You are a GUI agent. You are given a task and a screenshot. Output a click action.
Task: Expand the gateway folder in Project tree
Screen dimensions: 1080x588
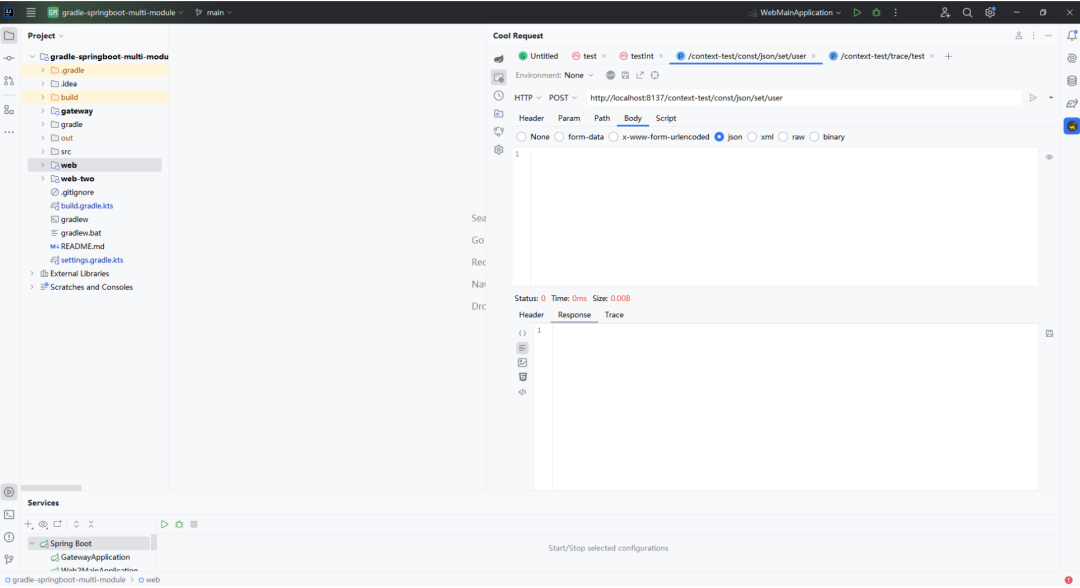click(x=44, y=110)
